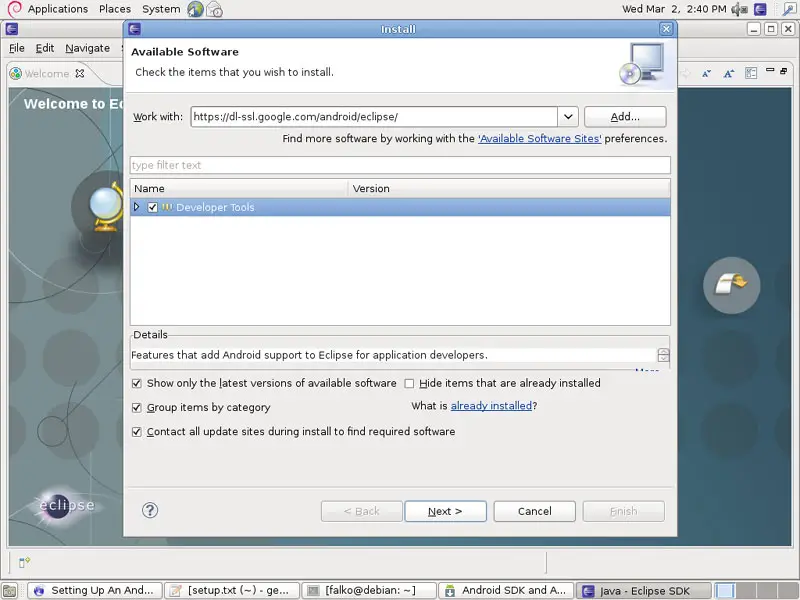Image resolution: width=800 pixels, height=600 pixels.
Task: Open the already installed link
Action: [491, 406]
